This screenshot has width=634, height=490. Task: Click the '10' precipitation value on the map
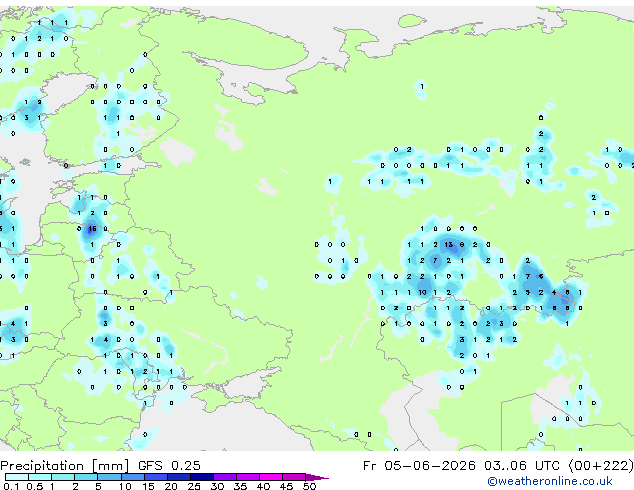point(422,292)
